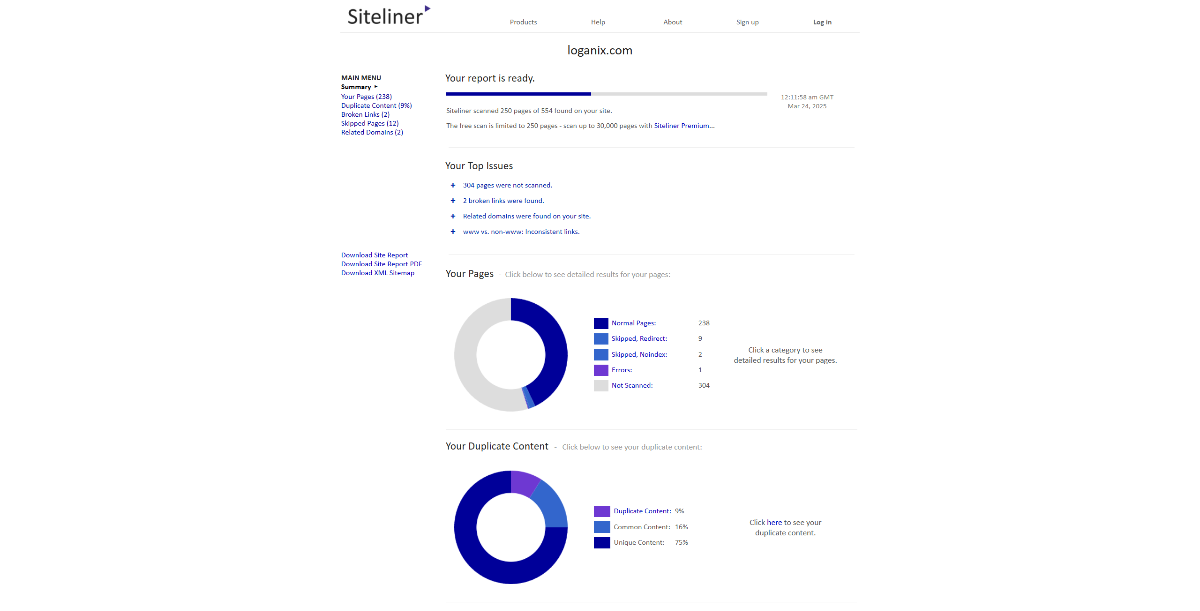Select Summary in the Main Menu

(x=358, y=87)
